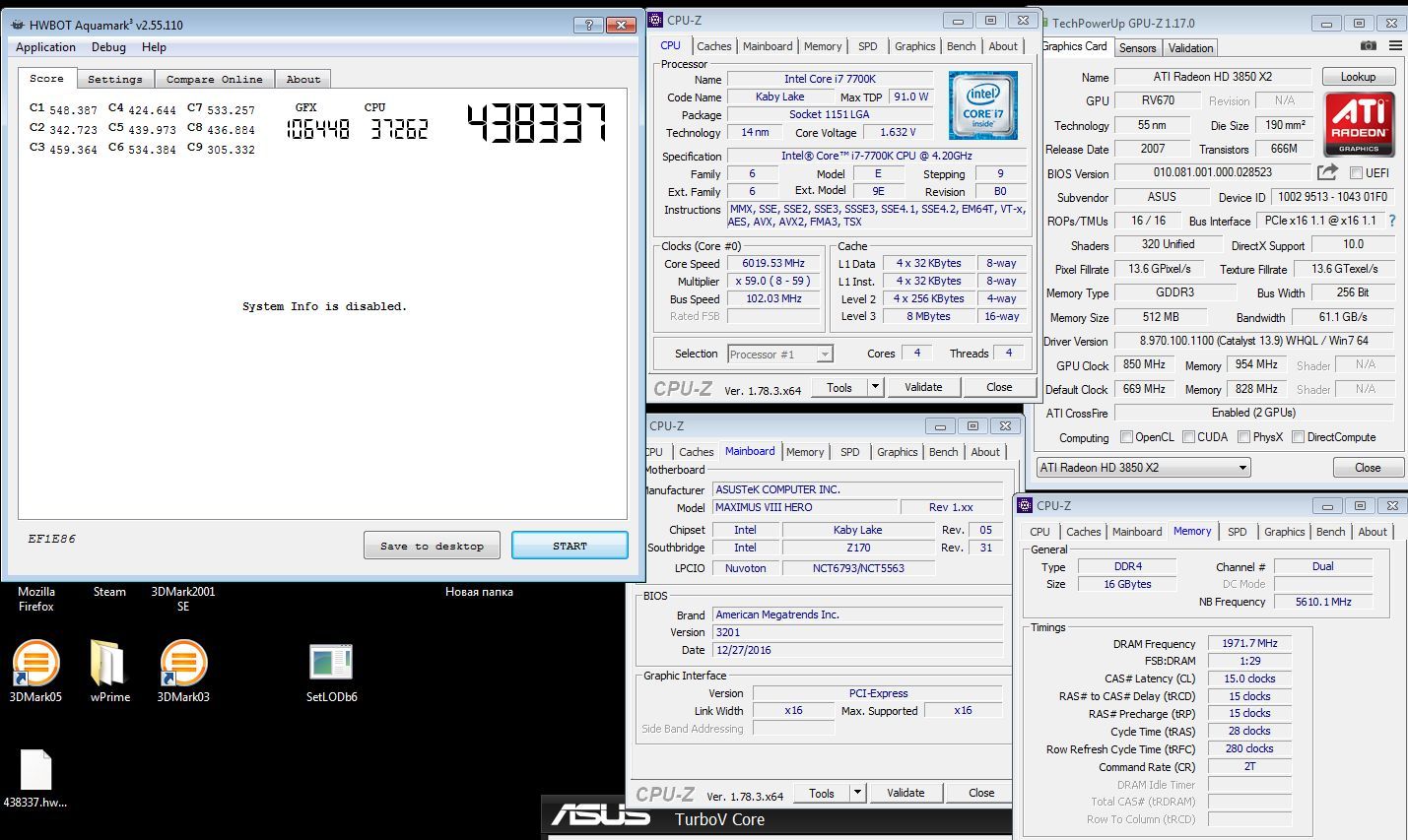Click the Core Speed 6019.53 MHz field

773,263
